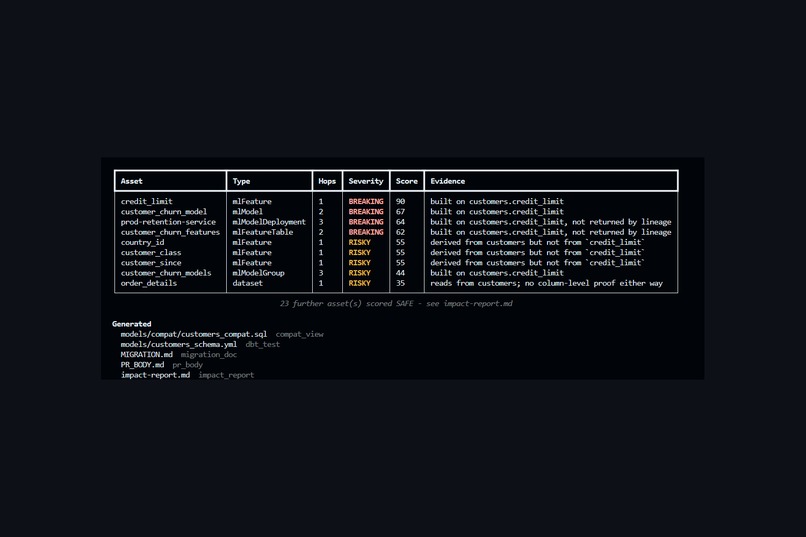Image resolution: width=806 pixels, height=537 pixels.
Task: Click the score value 67
Action: coord(400,212)
